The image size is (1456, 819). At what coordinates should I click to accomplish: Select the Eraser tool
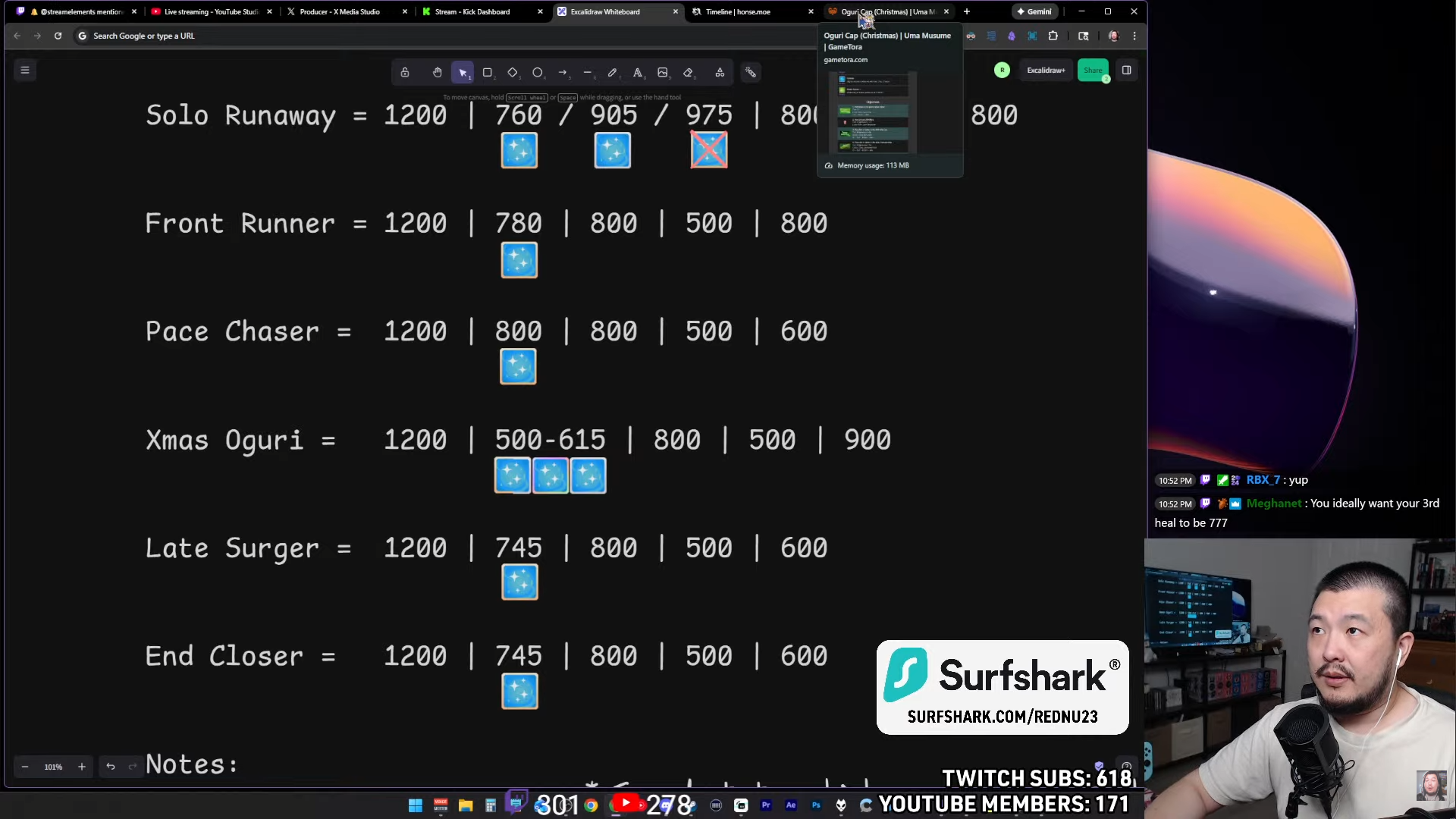tap(688, 73)
